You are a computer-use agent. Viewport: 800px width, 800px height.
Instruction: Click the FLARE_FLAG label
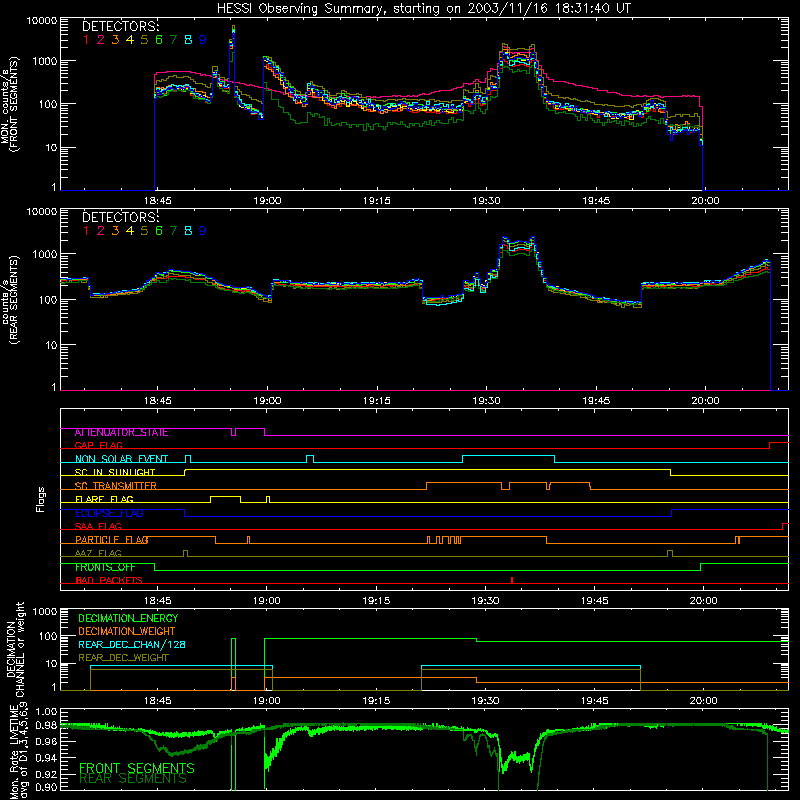click(x=104, y=499)
